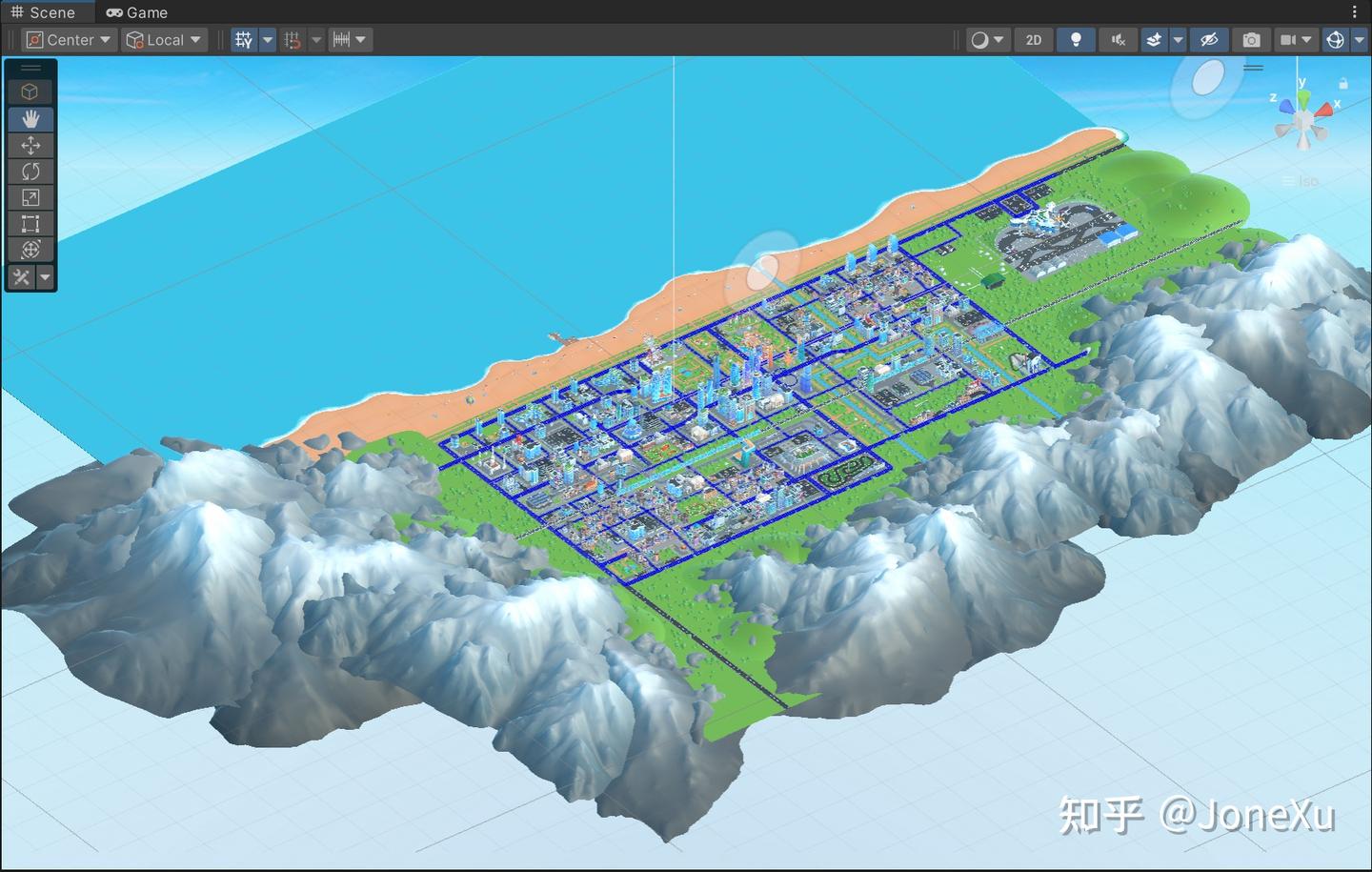The width and height of the screenshot is (1372, 872).
Task: Select the Scene tab
Action: (x=48, y=12)
